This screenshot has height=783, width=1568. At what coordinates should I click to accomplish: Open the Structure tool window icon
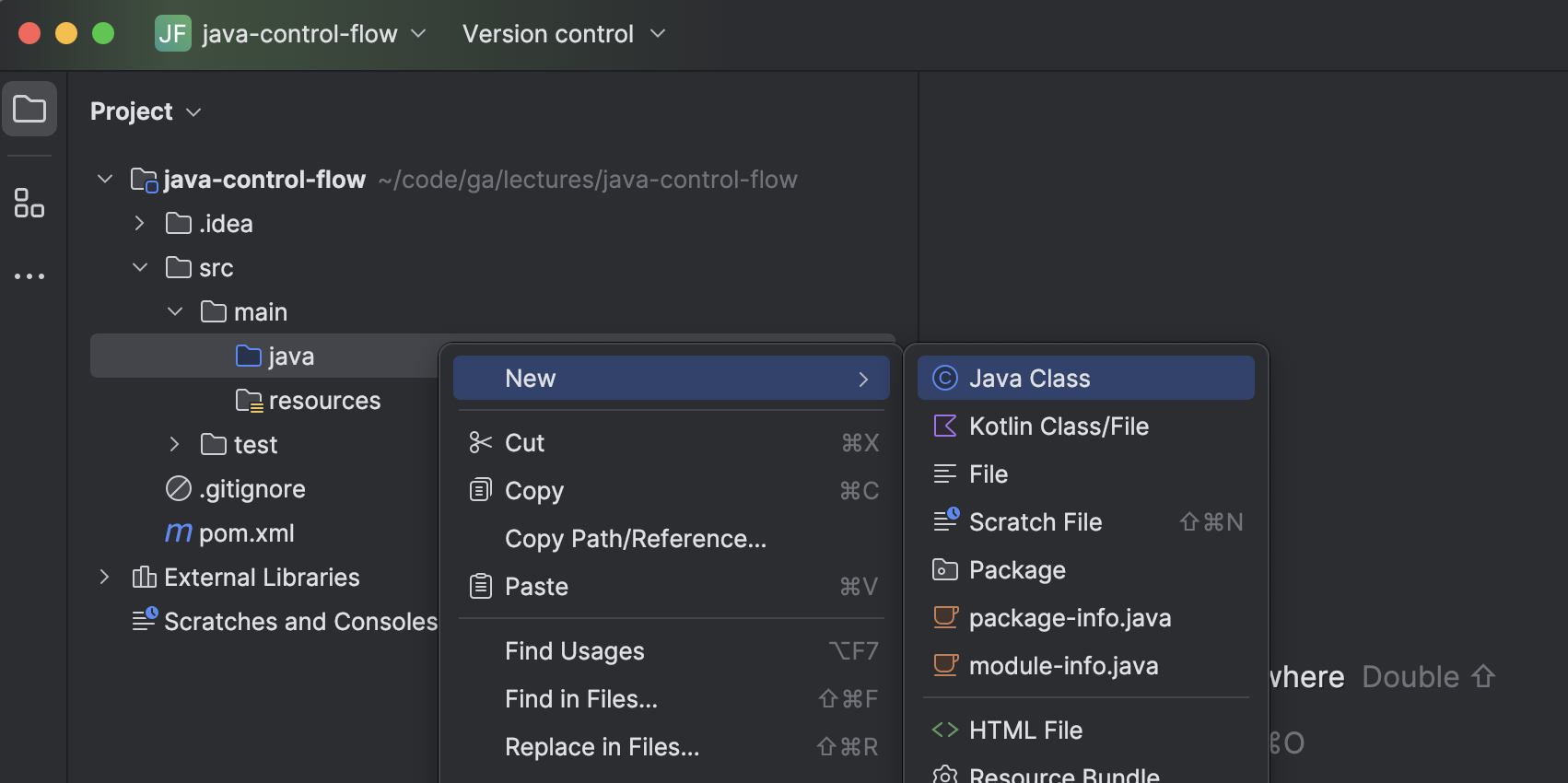[29, 203]
